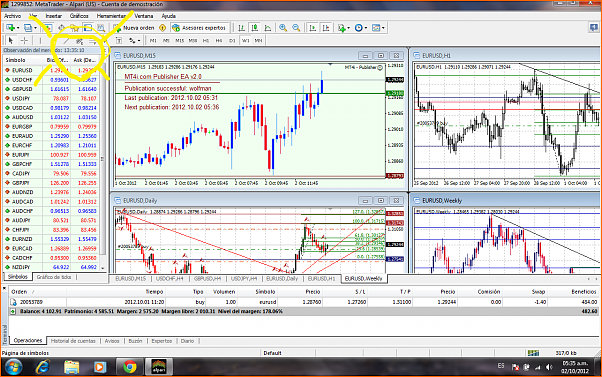The image size is (602, 377).
Task: Select the Cursor arrow tool
Action: [11, 40]
